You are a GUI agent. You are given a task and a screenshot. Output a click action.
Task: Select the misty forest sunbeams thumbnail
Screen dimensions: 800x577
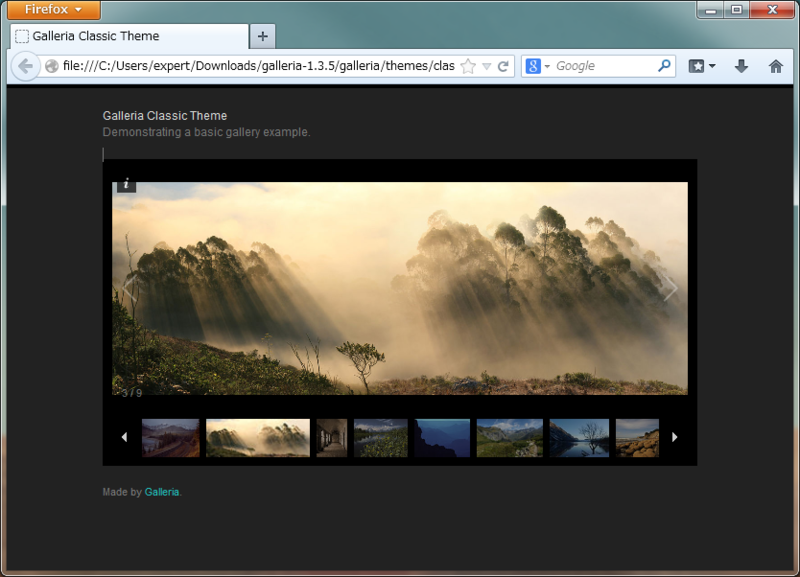point(258,438)
